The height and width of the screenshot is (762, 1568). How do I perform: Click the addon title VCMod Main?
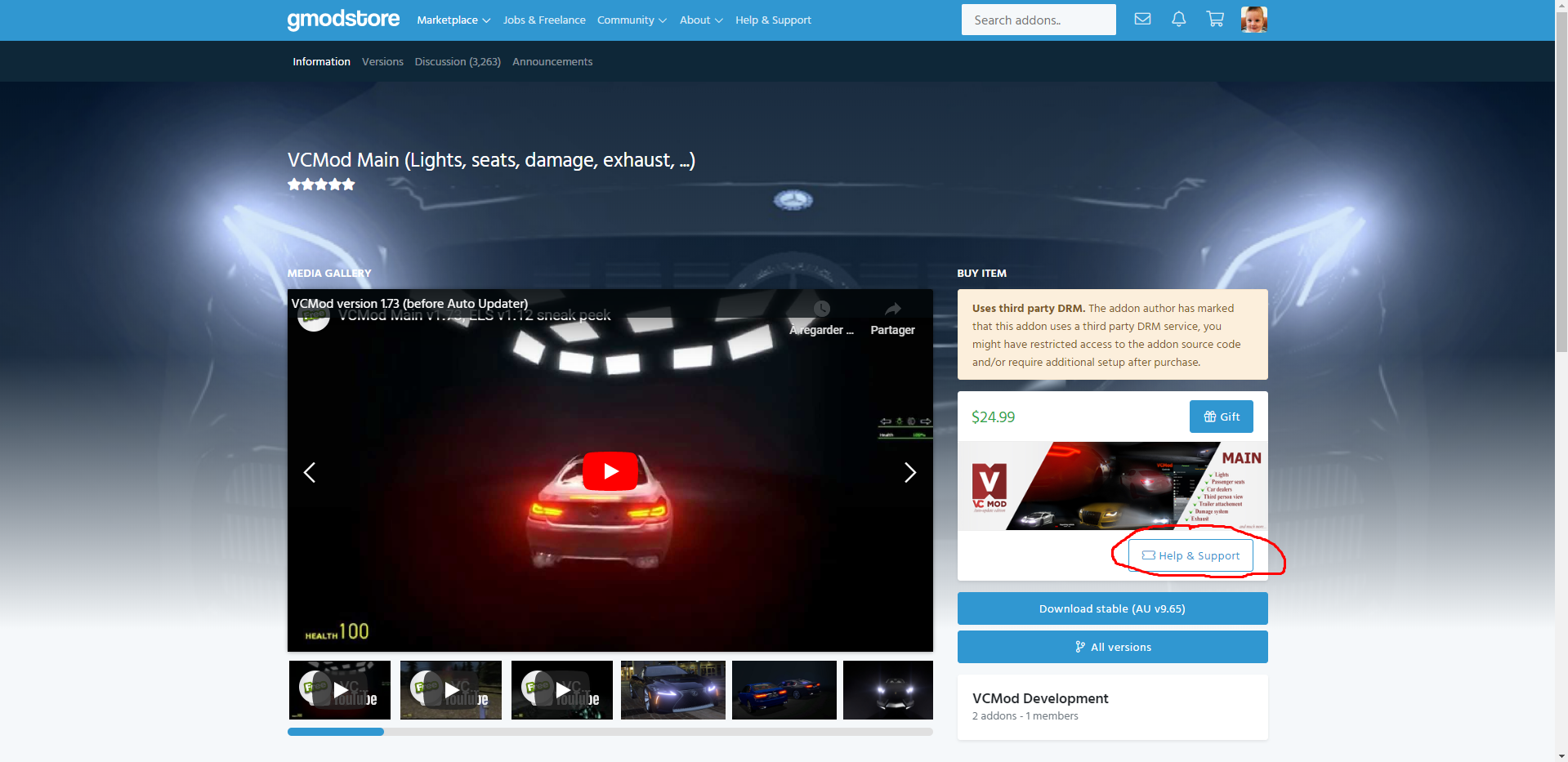[x=491, y=160]
